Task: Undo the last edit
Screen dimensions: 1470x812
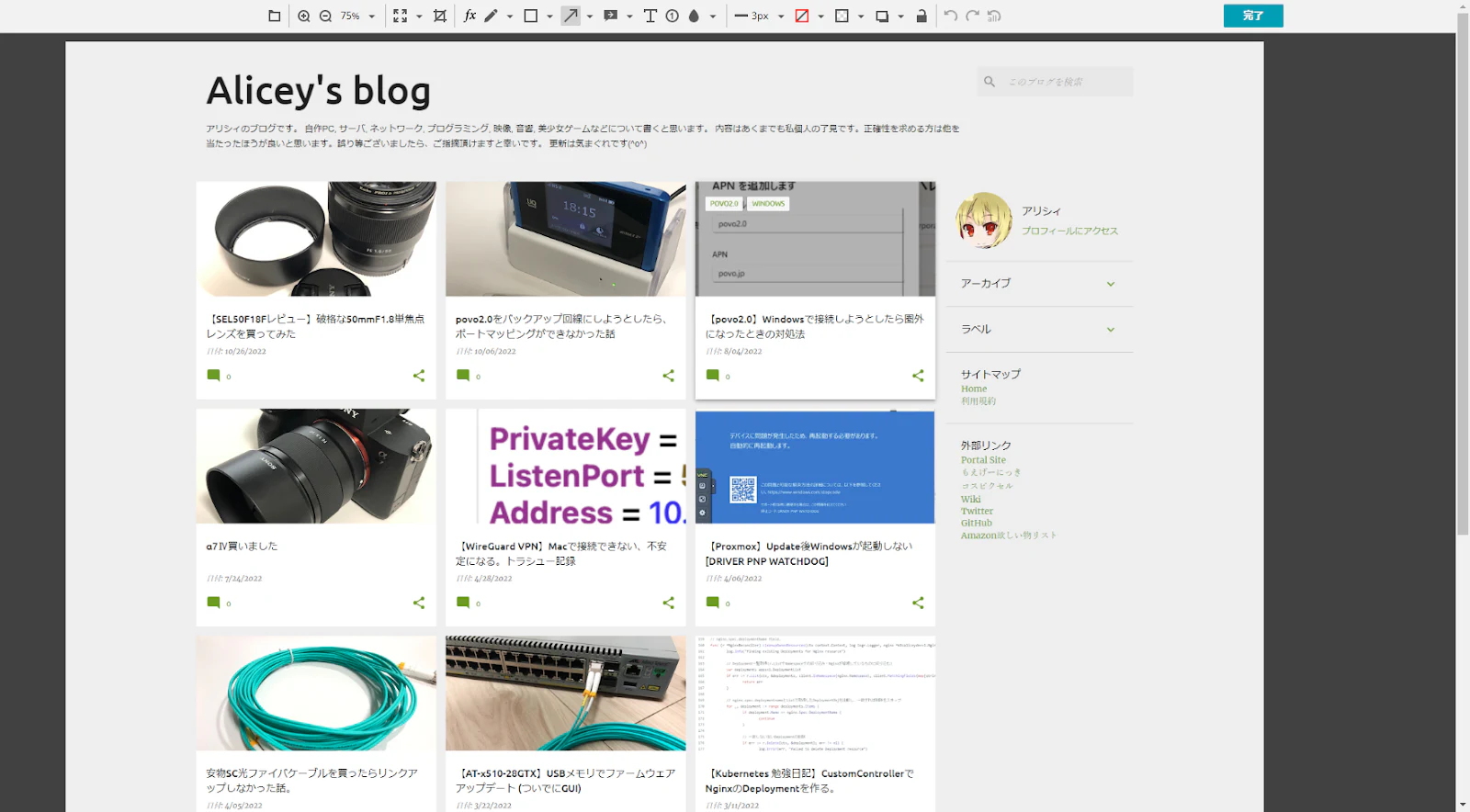Action: tap(951, 16)
